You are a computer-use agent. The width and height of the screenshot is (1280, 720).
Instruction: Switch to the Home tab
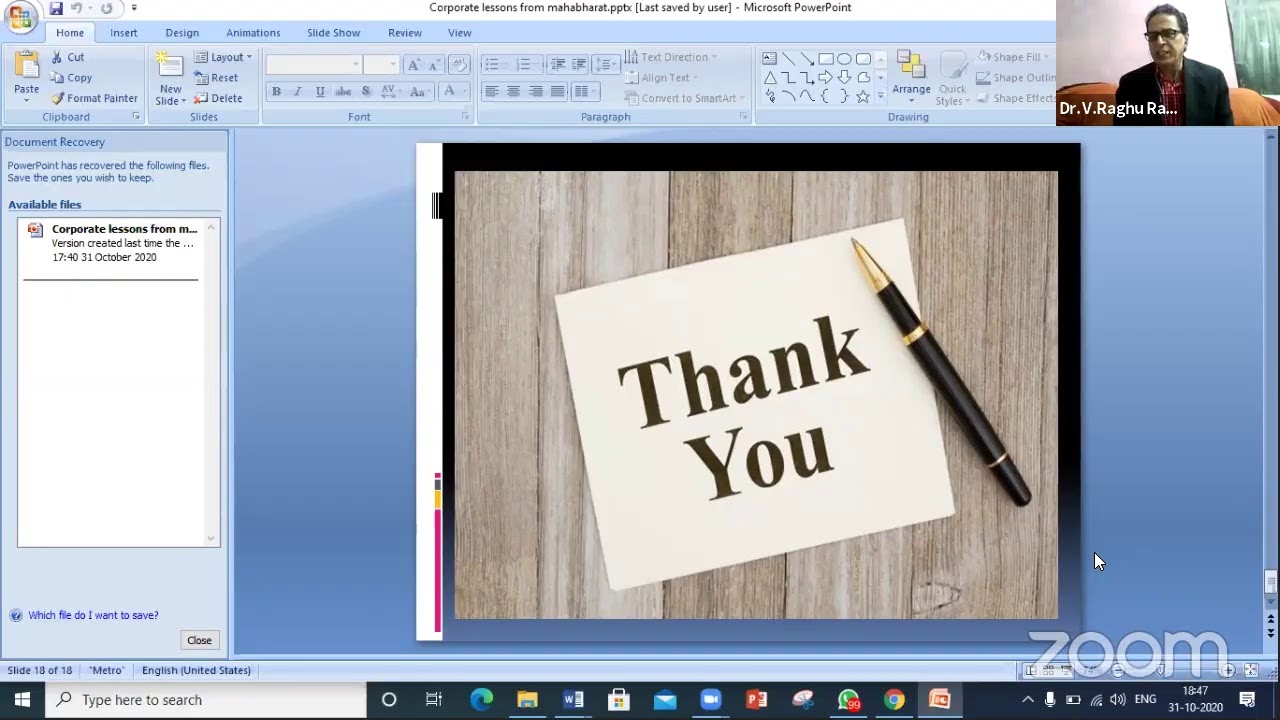(x=70, y=33)
